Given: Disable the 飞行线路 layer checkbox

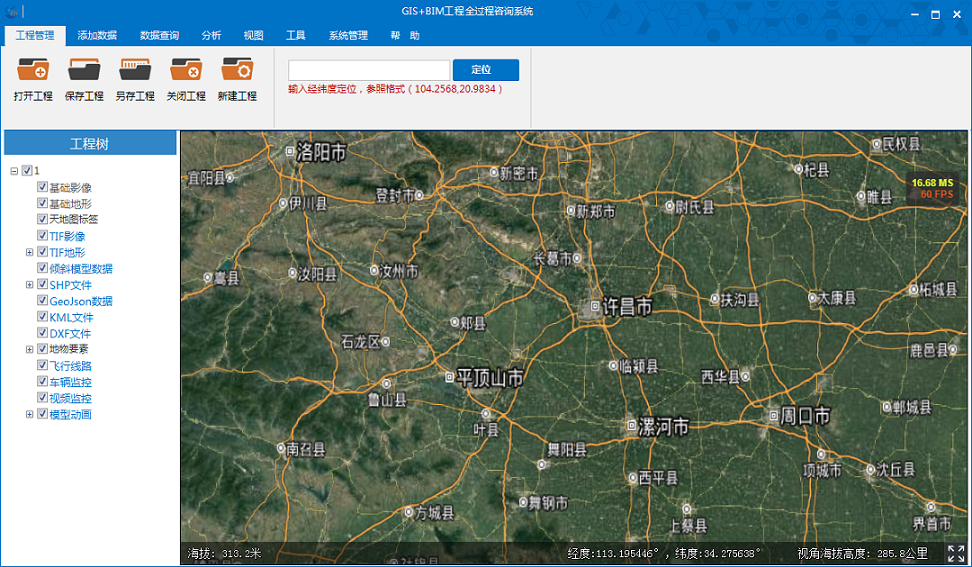Looking at the screenshot, I should click(x=42, y=366).
